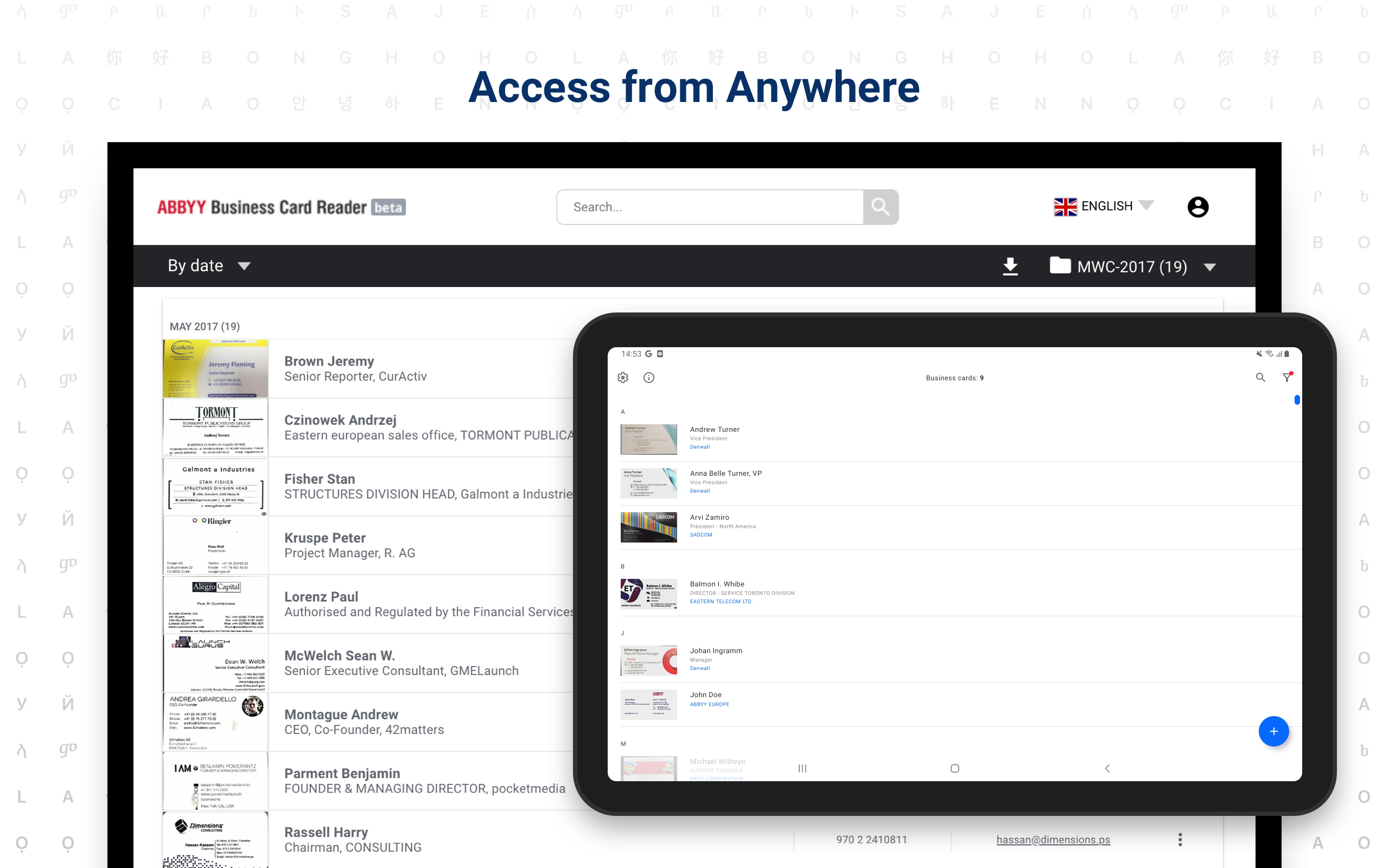This screenshot has width=1389, height=868.
Task: Click the info icon in tablet app
Action: point(648,378)
